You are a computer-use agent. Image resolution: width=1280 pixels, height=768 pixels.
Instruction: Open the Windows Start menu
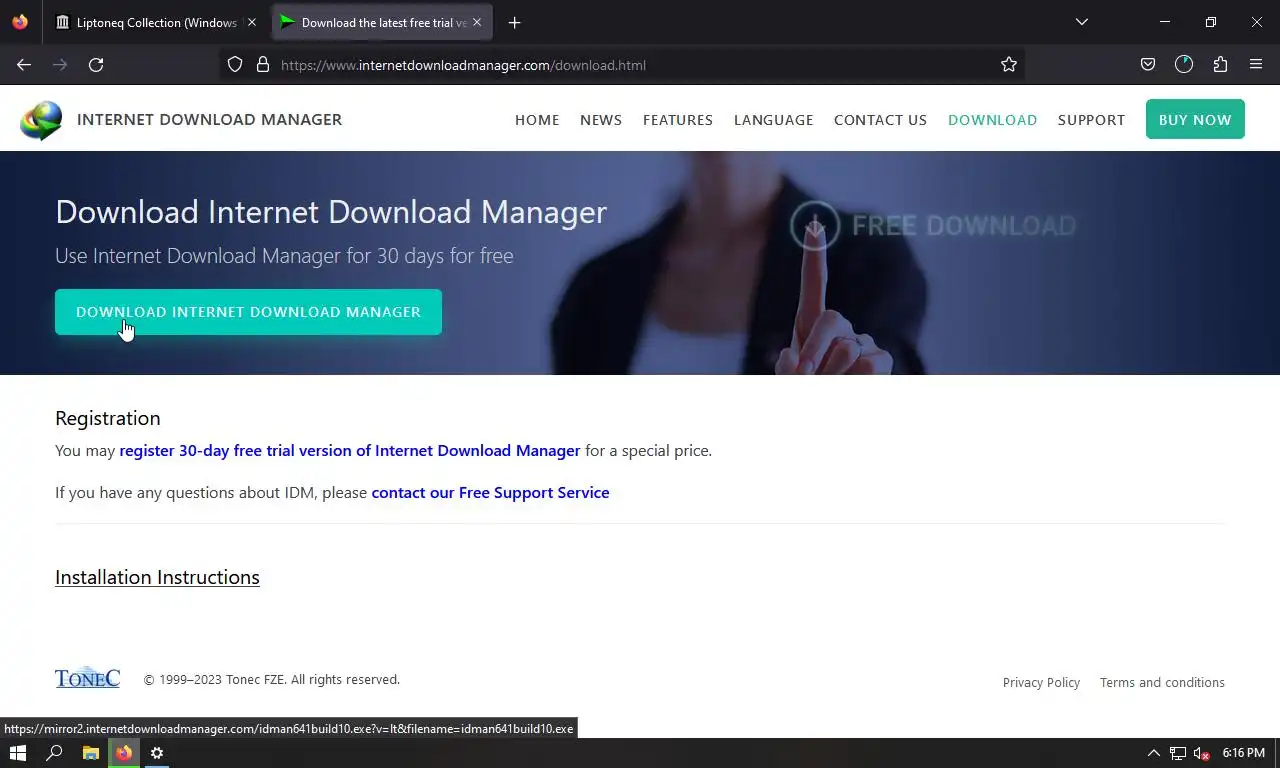[18, 753]
